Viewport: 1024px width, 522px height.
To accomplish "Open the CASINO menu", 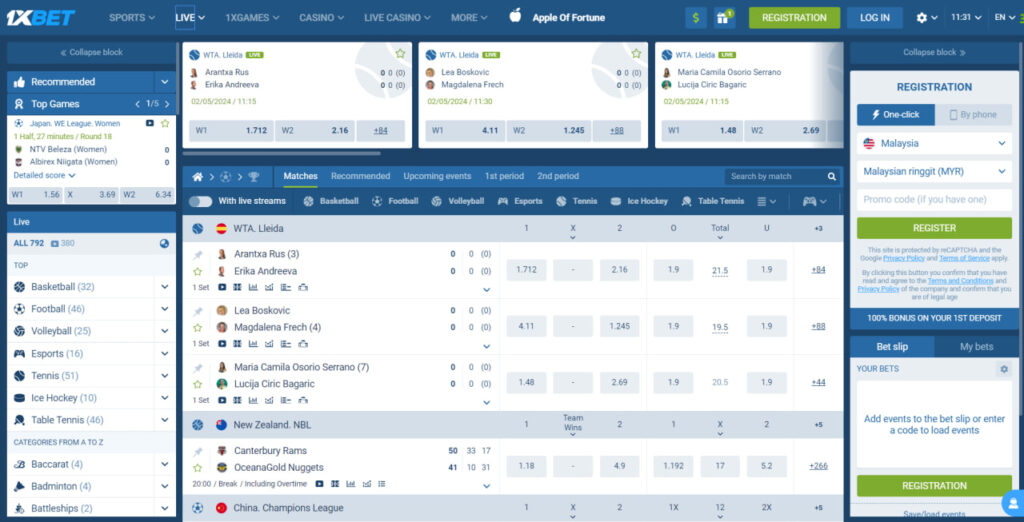I will (x=322, y=18).
